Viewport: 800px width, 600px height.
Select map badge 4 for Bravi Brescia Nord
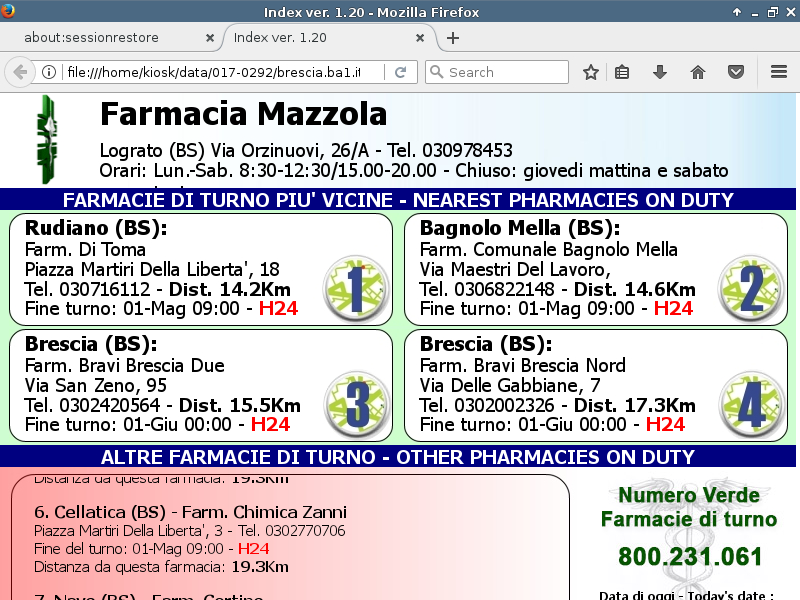(x=752, y=404)
